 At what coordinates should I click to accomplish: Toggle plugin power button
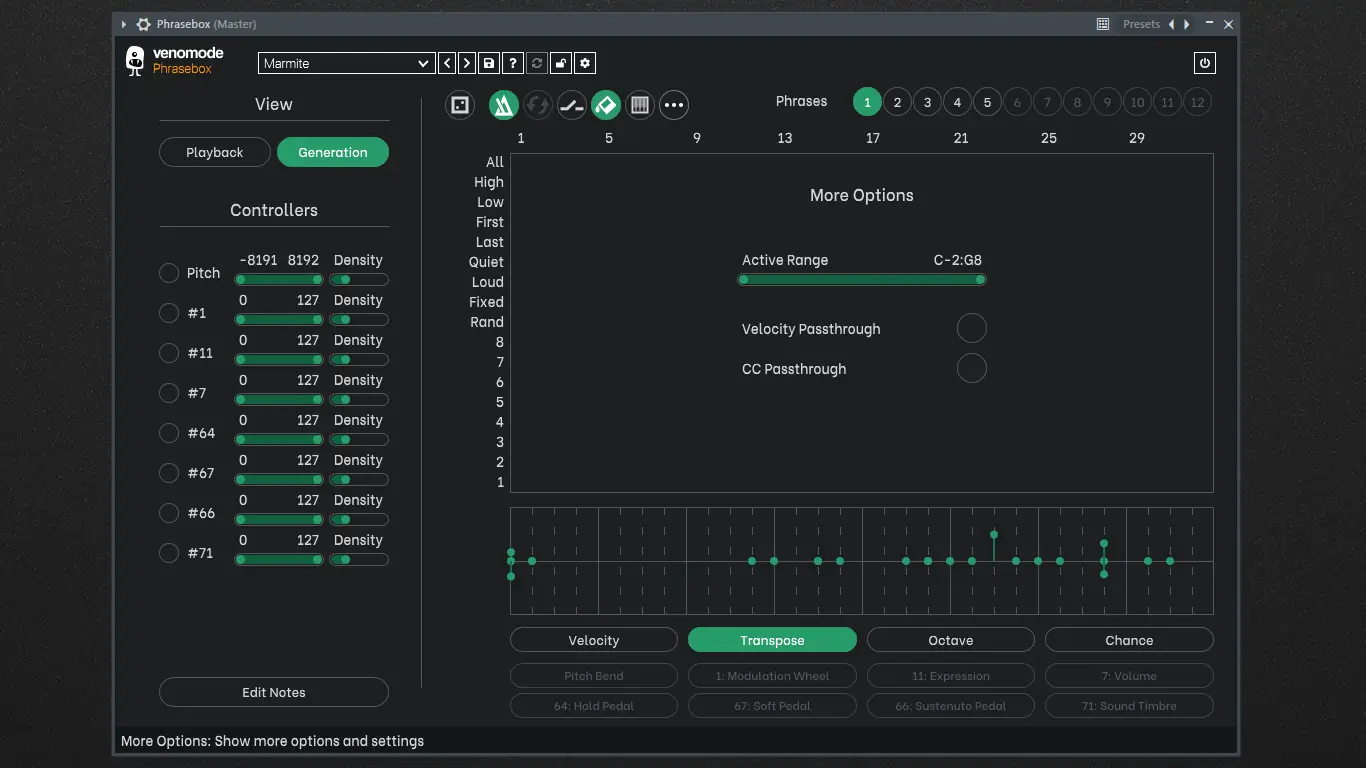(x=1205, y=63)
